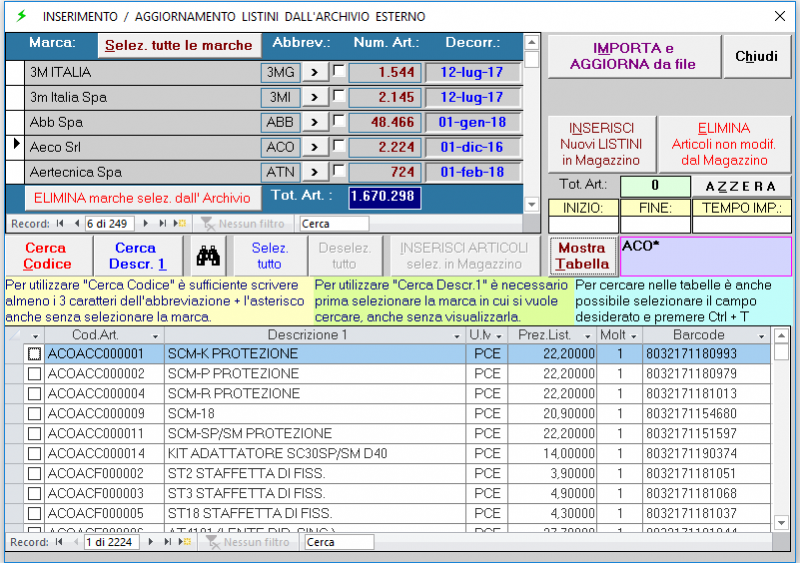
Task: Open the Prez.List. column filter dropdown
Action: coord(587,336)
